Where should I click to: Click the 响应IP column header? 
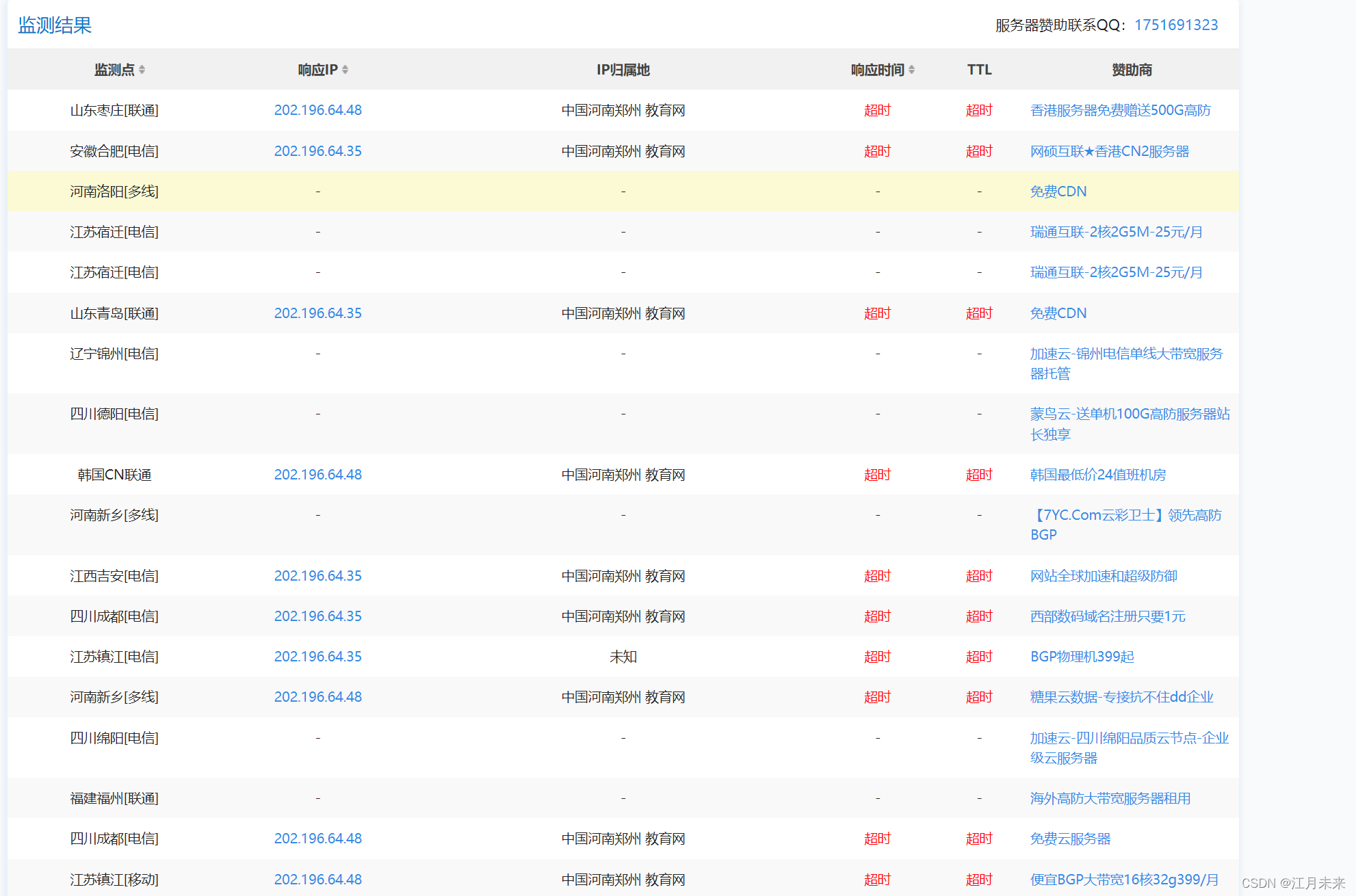pyautogui.click(x=317, y=70)
